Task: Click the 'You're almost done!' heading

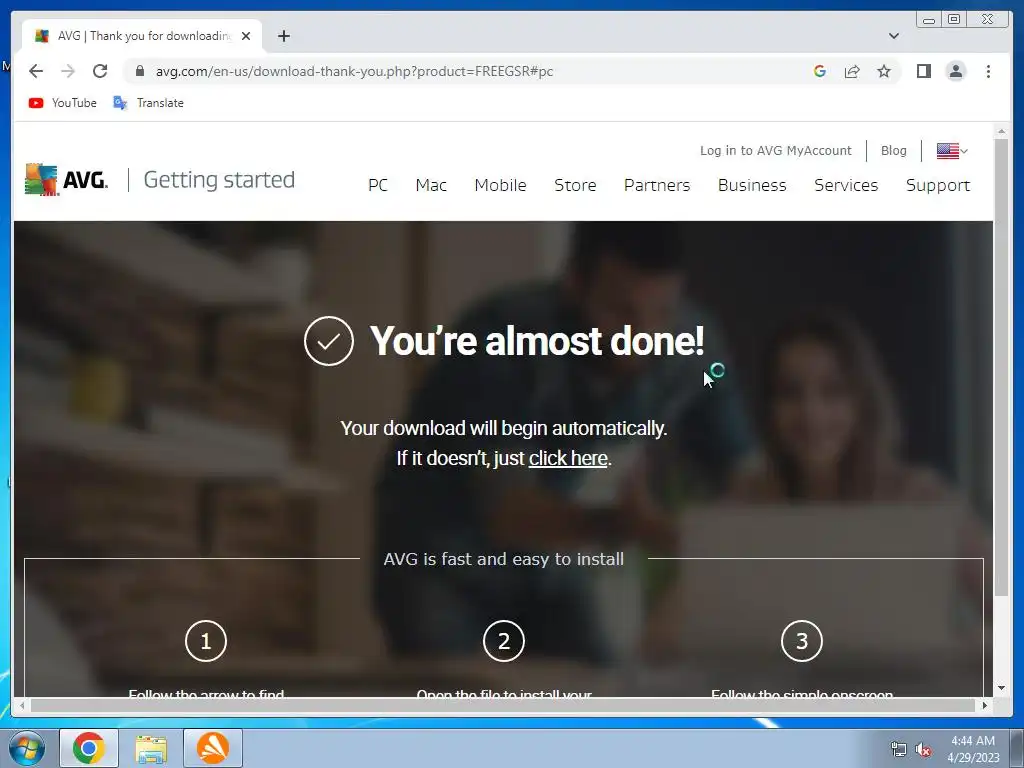Action: [537, 340]
